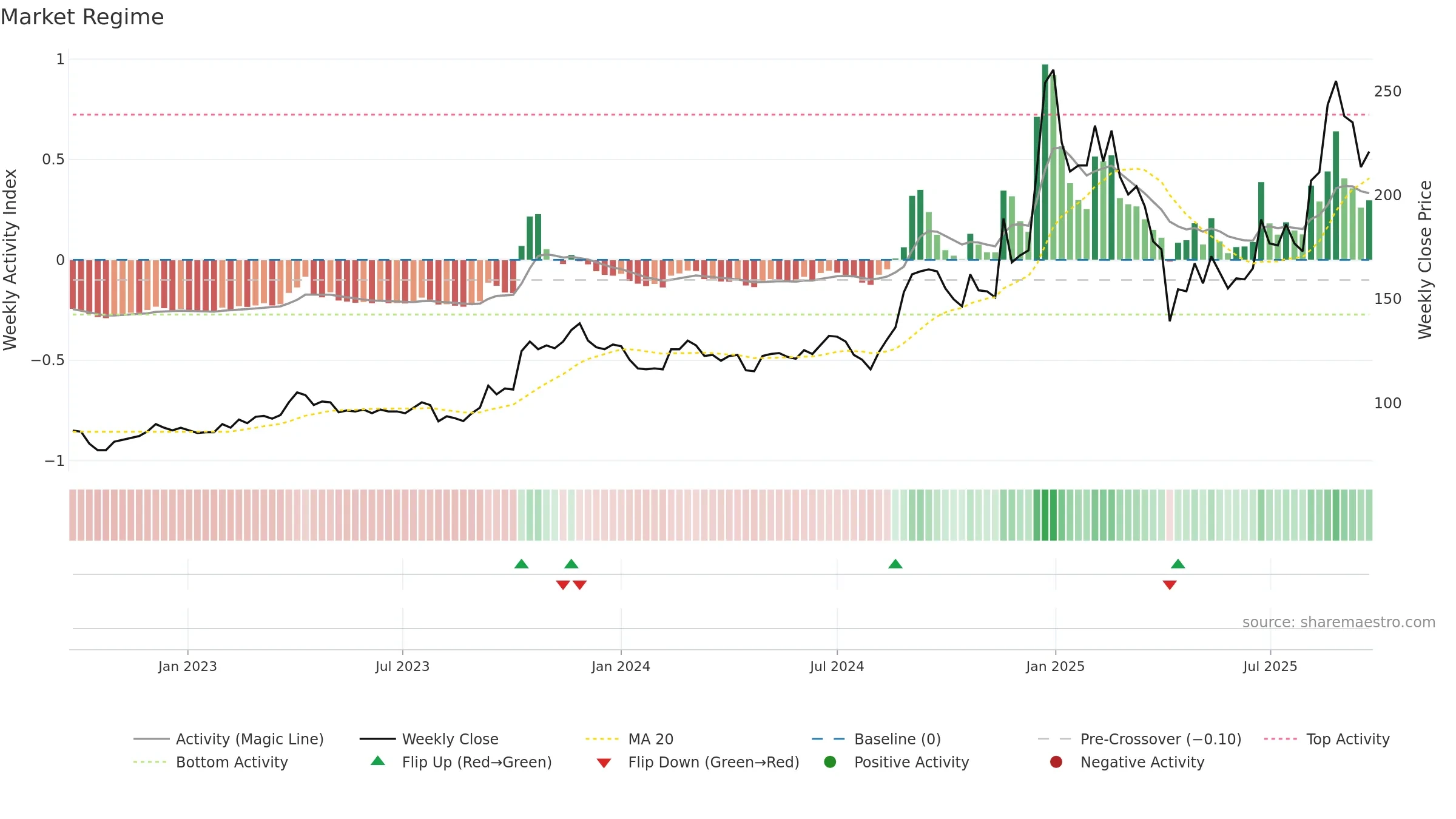Image resolution: width=1456 pixels, height=819 pixels.
Task: Click the 0.5 activity axis tick label
Action: (53, 160)
